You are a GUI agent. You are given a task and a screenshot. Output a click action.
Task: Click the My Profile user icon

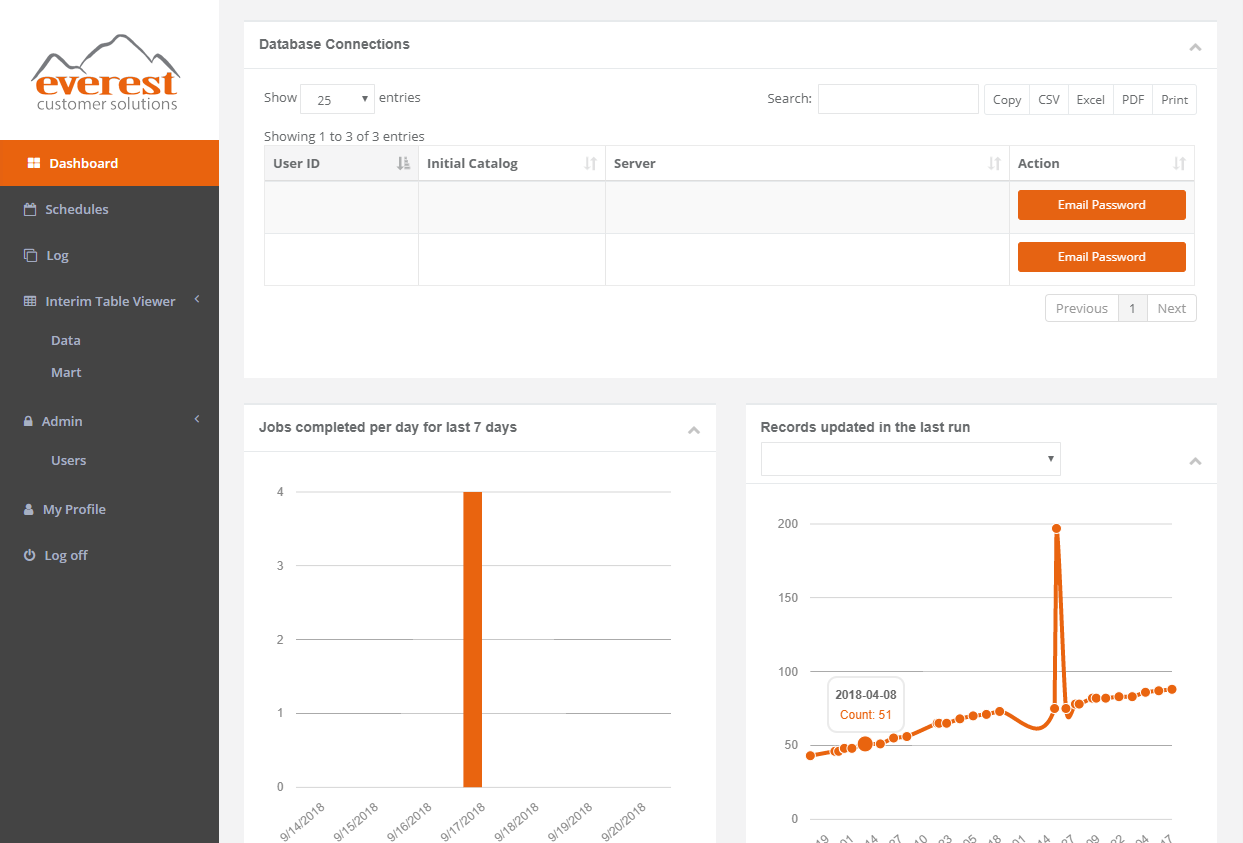coord(29,509)
